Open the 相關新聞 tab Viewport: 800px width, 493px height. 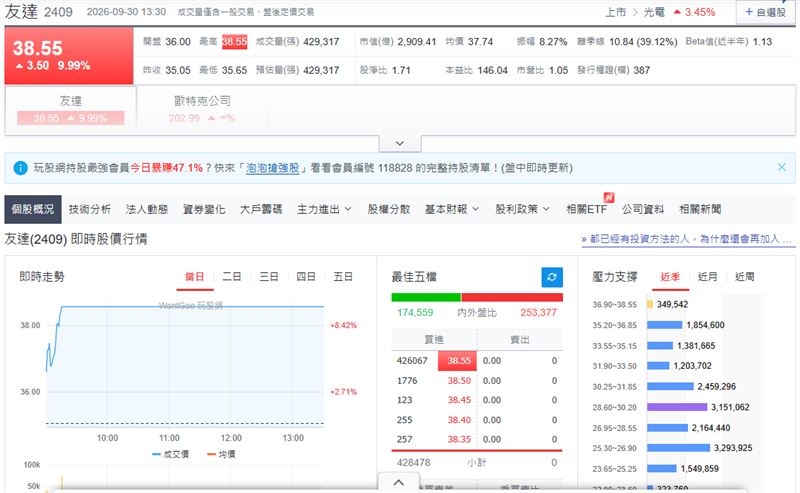pos(700,209)
